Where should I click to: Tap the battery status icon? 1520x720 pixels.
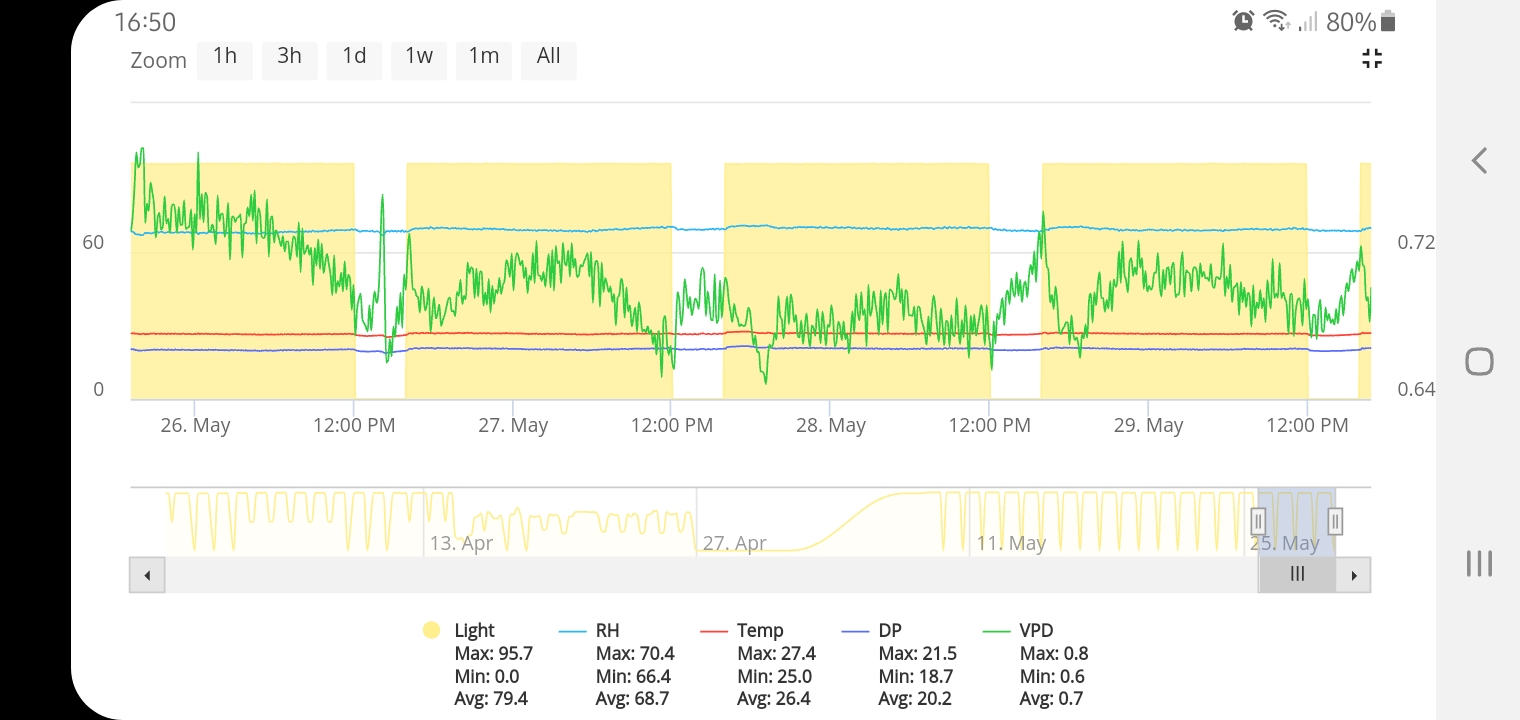pos(1387,21)
